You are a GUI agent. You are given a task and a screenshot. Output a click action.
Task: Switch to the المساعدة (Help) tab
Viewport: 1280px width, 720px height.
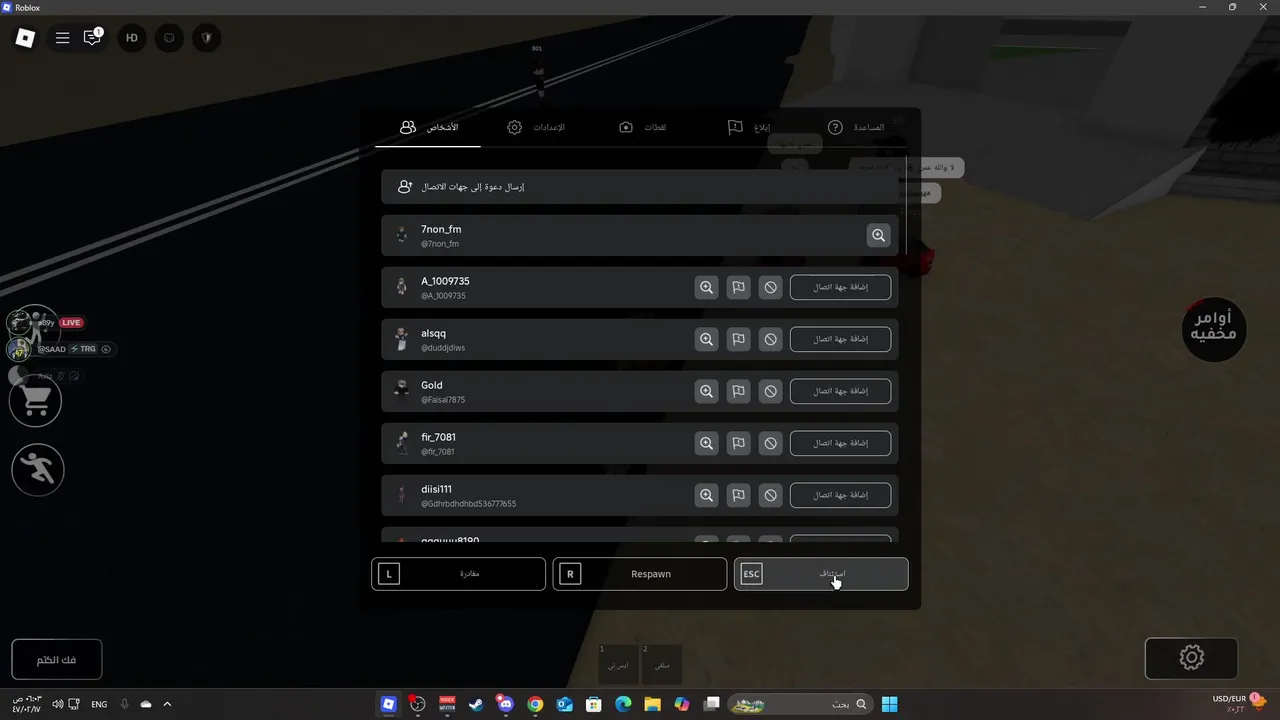[x=857, y=128]
